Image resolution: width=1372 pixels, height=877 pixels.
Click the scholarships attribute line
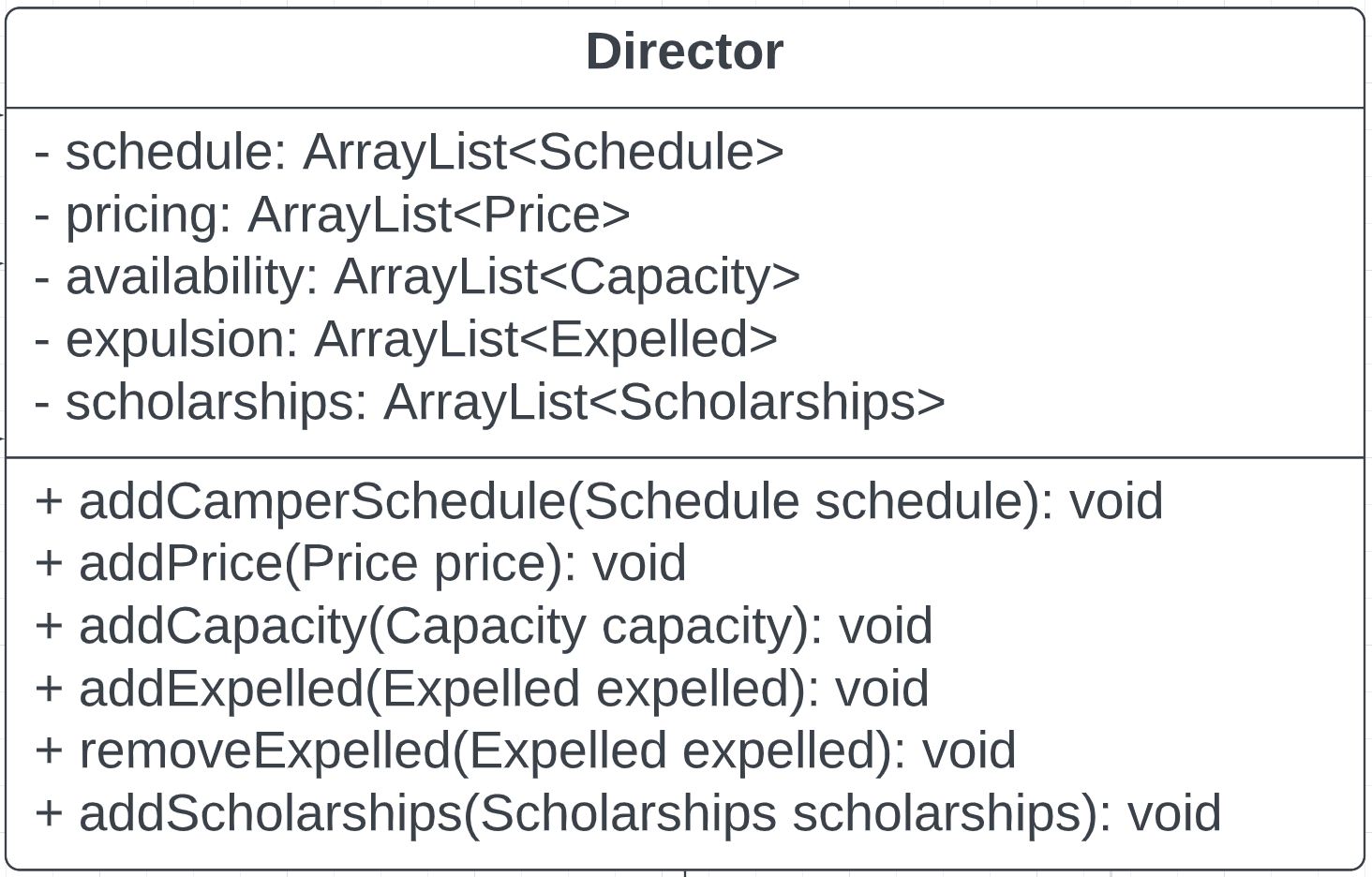pos(489,402)
